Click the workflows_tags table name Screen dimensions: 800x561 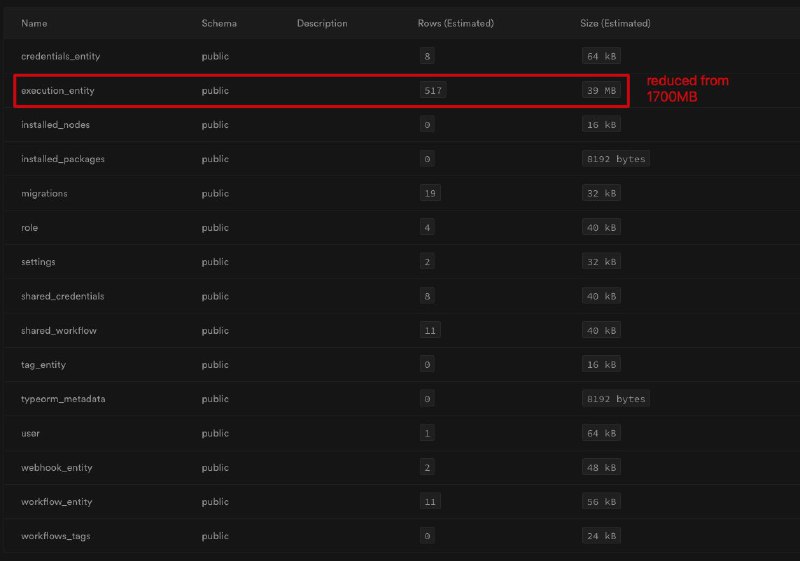(x=55, y=536)
